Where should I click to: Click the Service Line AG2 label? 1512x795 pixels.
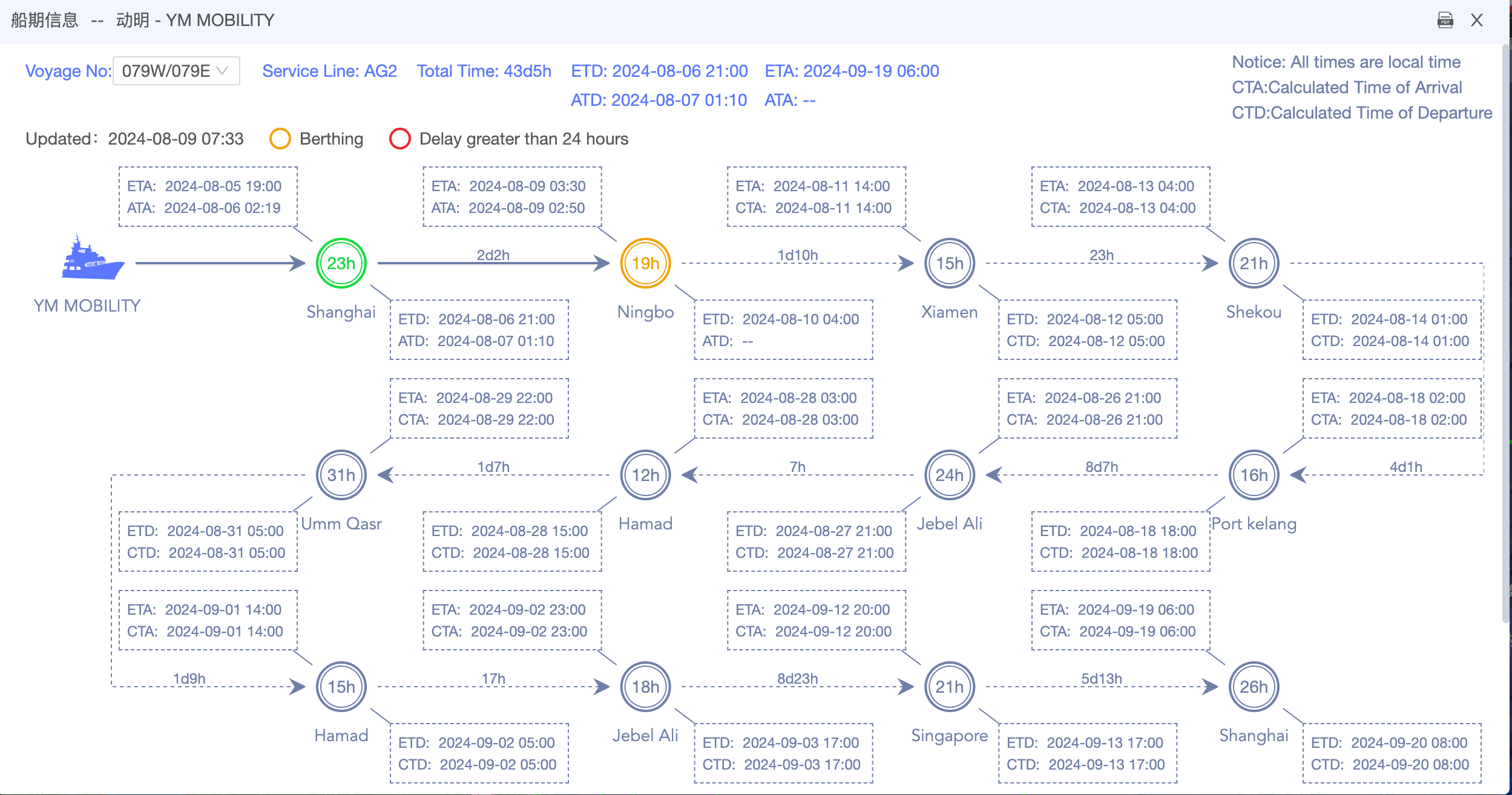click(x=329, y=71)
